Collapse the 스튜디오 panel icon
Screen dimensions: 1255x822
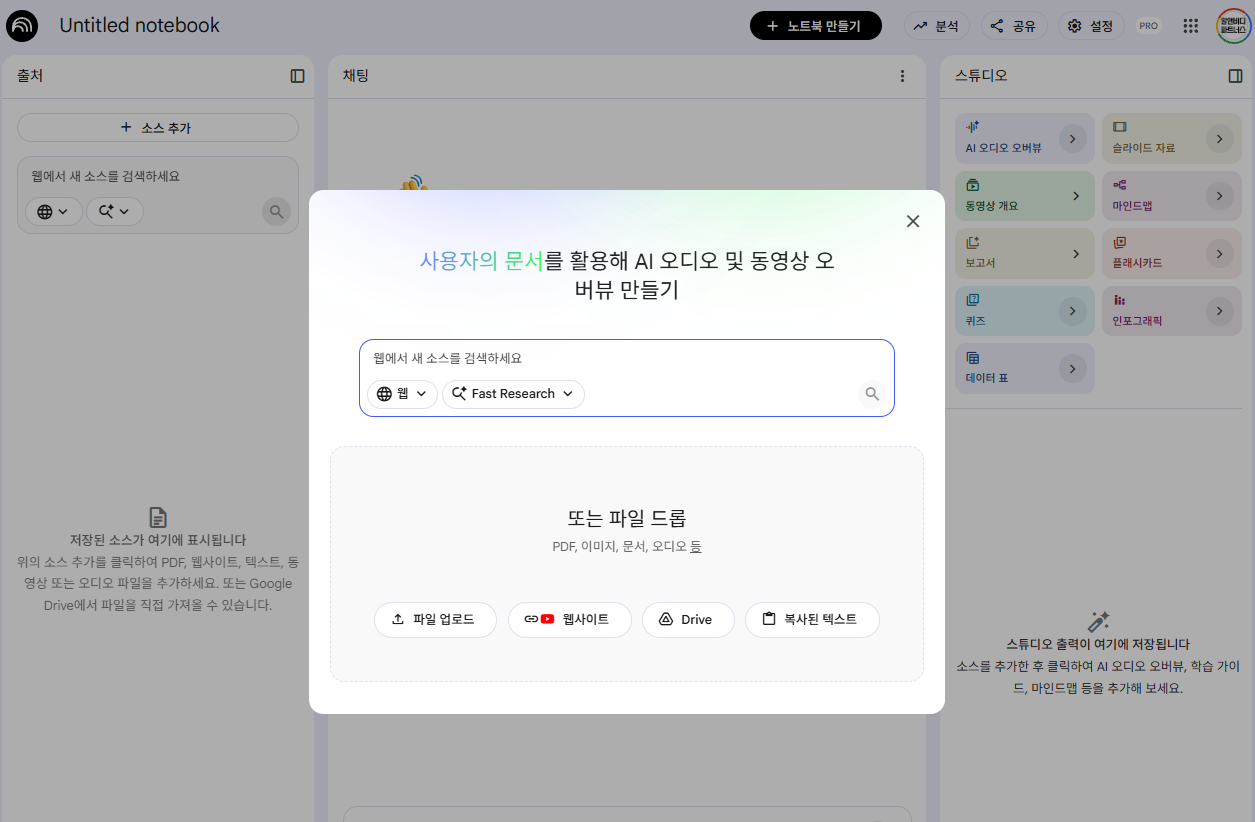pyautogui.click(x=1235, y=76)
